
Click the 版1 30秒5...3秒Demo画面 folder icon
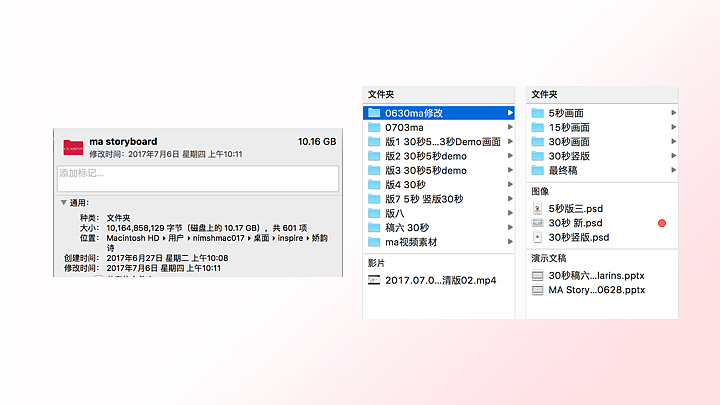click(x=374, y=141)
